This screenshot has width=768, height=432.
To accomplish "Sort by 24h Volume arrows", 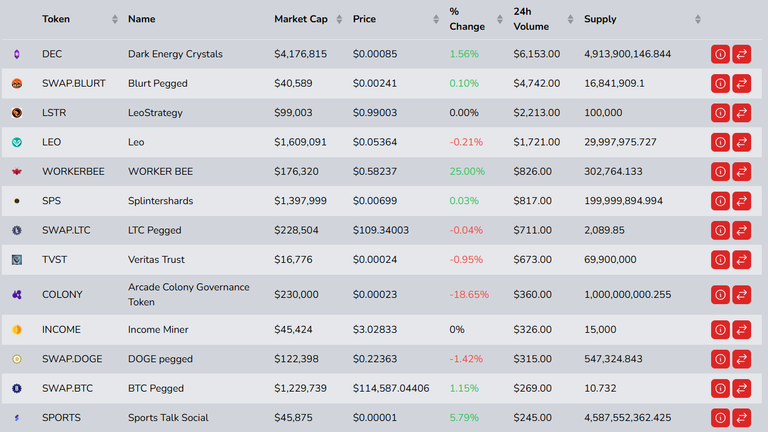I will [570, 19].
